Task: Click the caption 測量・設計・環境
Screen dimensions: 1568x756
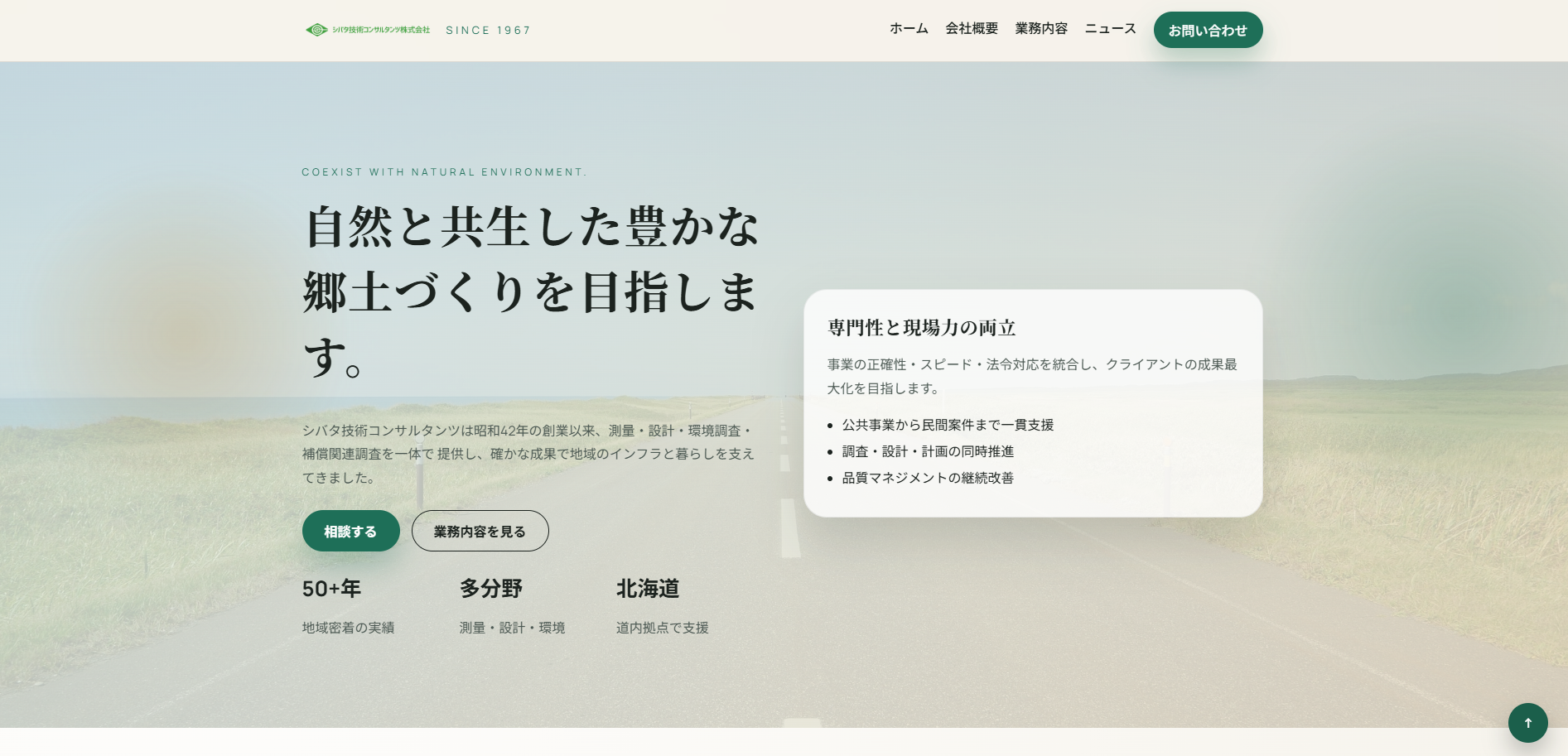Action: coord(512,628)
